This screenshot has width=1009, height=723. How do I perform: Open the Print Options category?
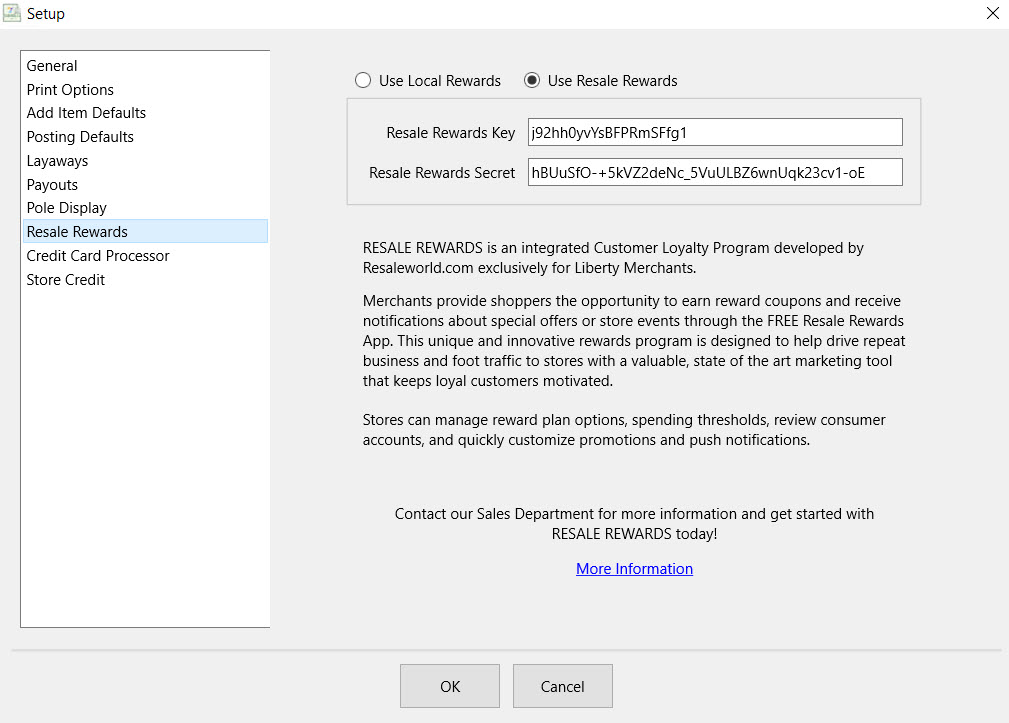point(70,90)
